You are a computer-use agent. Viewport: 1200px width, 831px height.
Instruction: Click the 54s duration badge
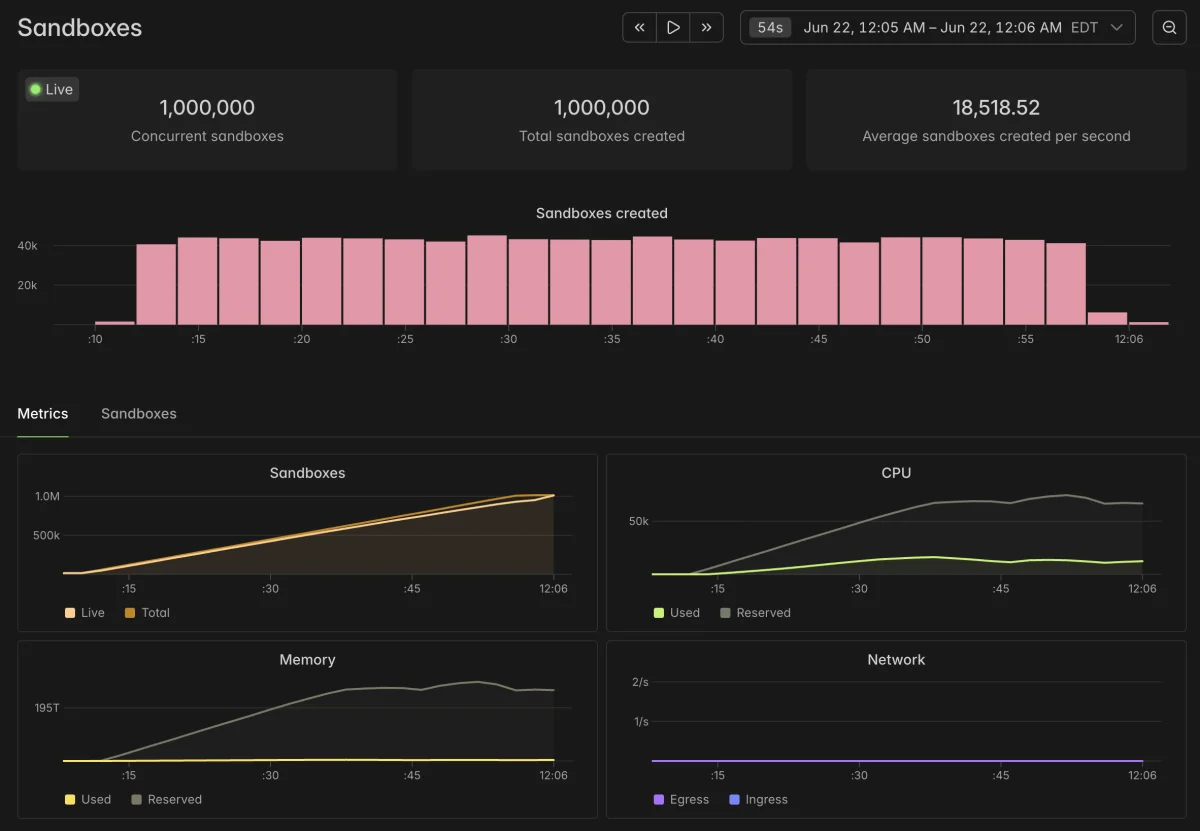pos(770,28)
